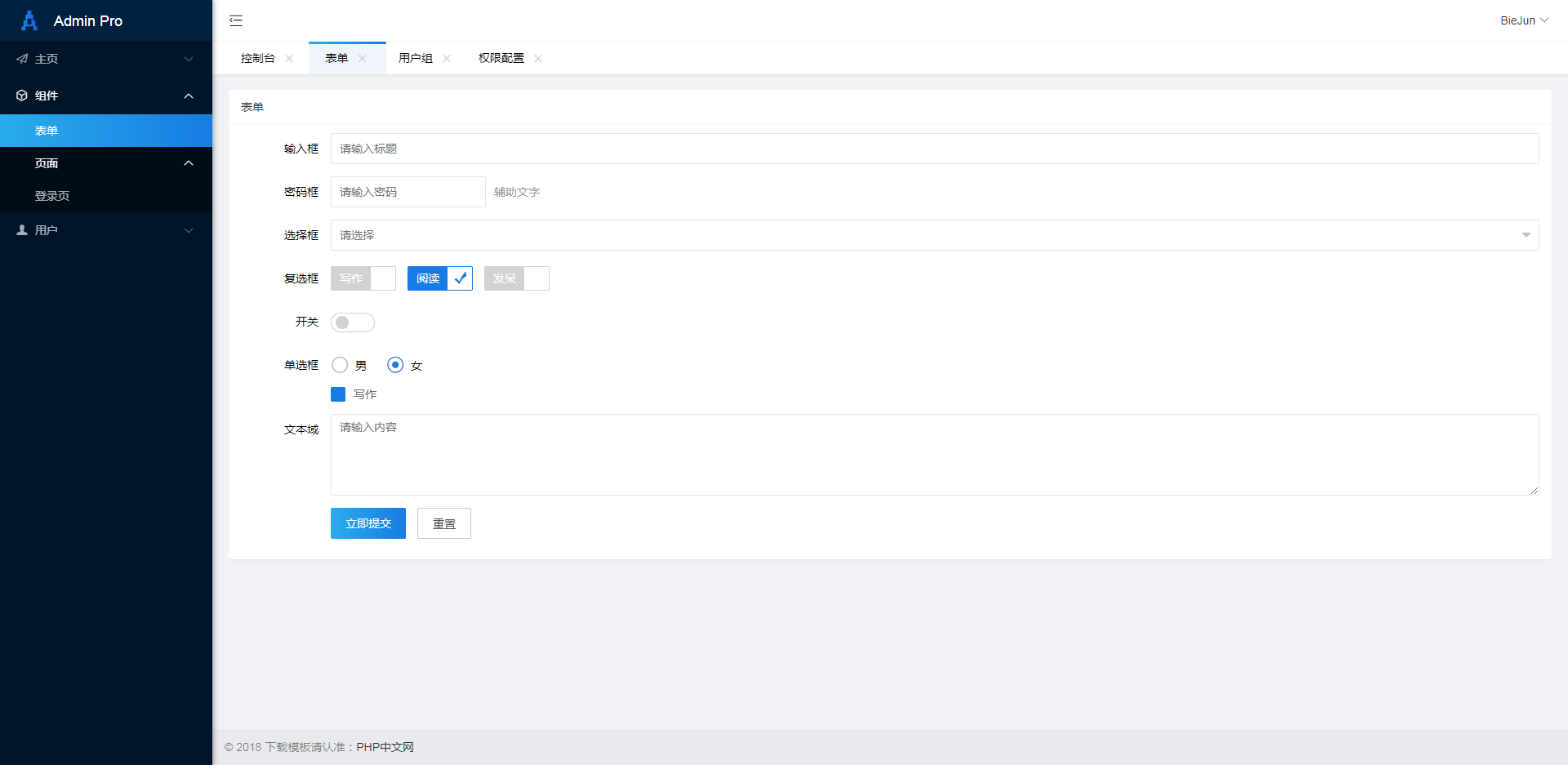Toggle the 开关 switch on
Image resolution: width=1568 pixels, height=765 pixels.
(352, 322)
